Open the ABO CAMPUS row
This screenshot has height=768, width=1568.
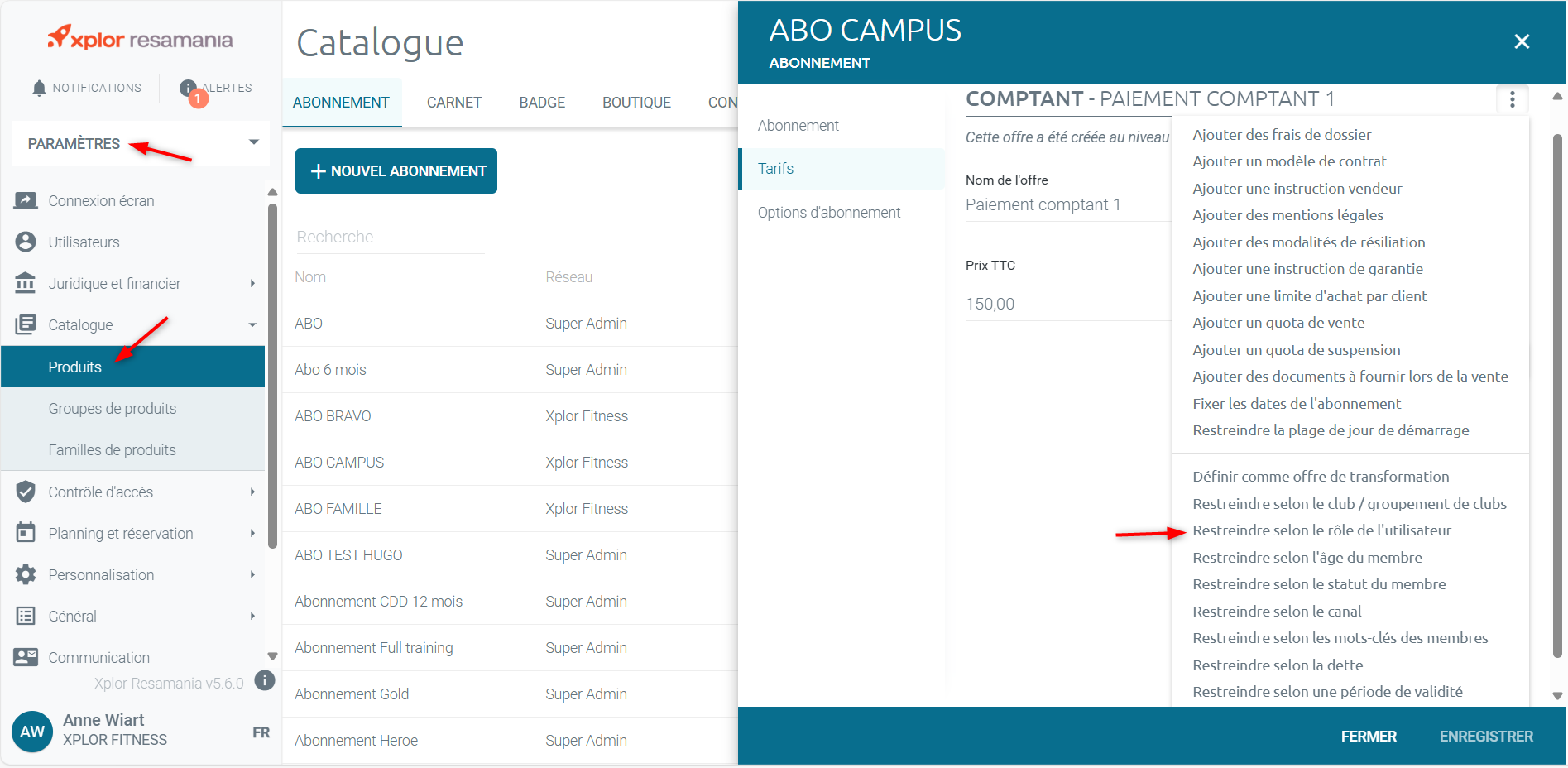(x=510, y=463)
